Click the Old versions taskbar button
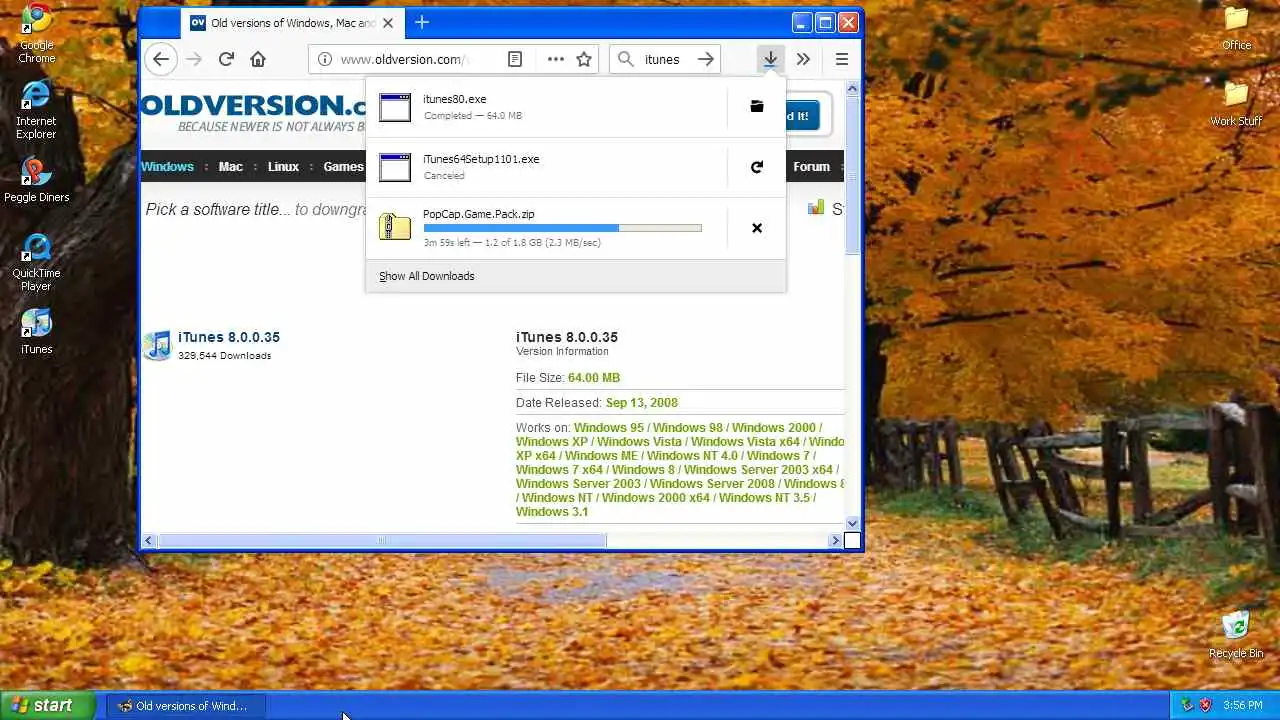The image size is (1280, 720). pos(184,706)
